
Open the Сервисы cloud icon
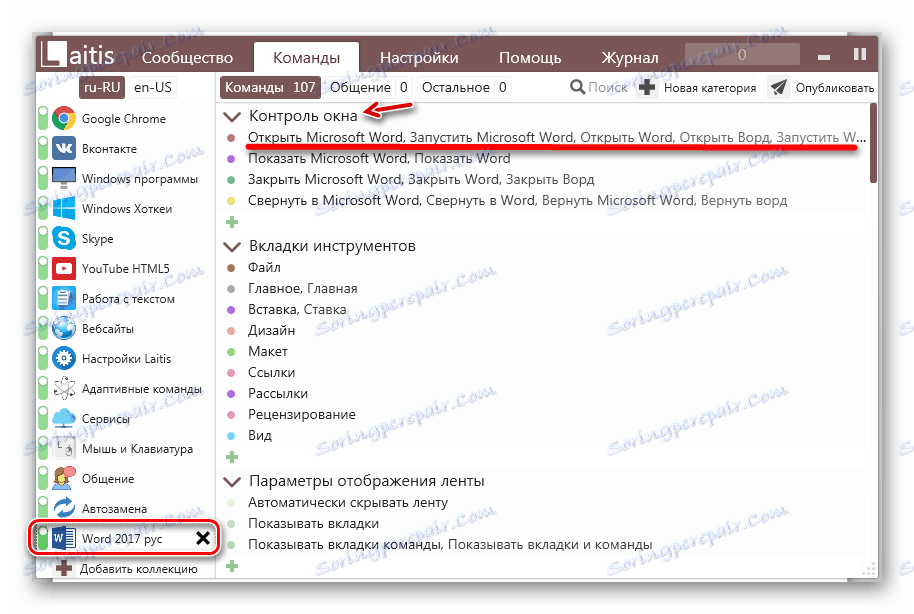click(x=64, y=419)
